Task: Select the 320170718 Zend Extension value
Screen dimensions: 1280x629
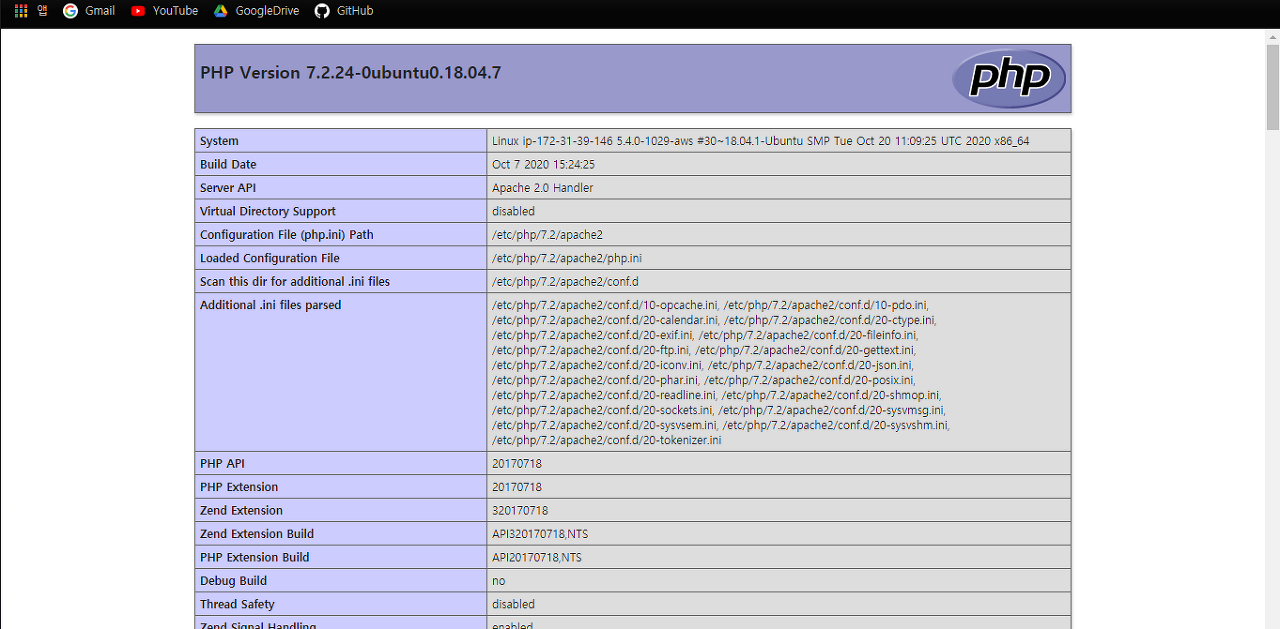Action: click(x=520, y=511)
